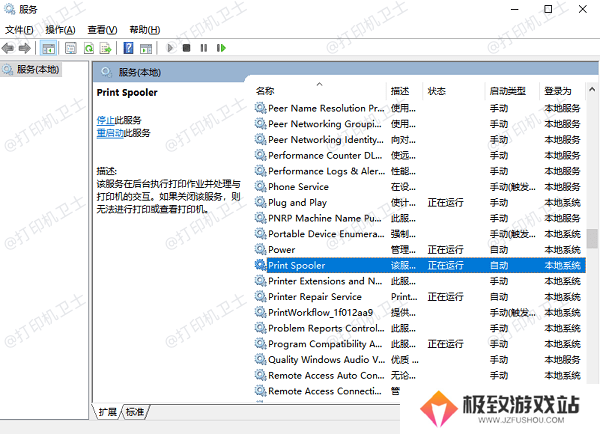Select the Portable Device Enumera... service
The height and width of the screenshot is (434, 600).
point(326,234)
